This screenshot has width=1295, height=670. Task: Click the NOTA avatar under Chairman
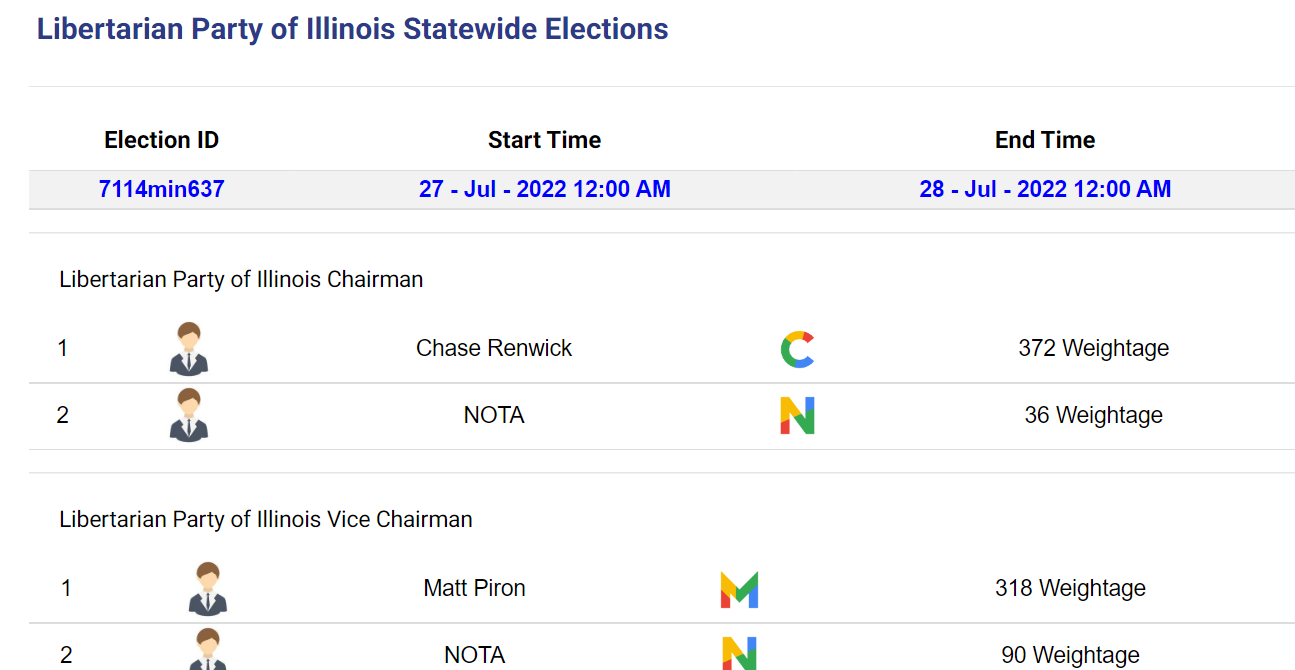tap(189, 415)
